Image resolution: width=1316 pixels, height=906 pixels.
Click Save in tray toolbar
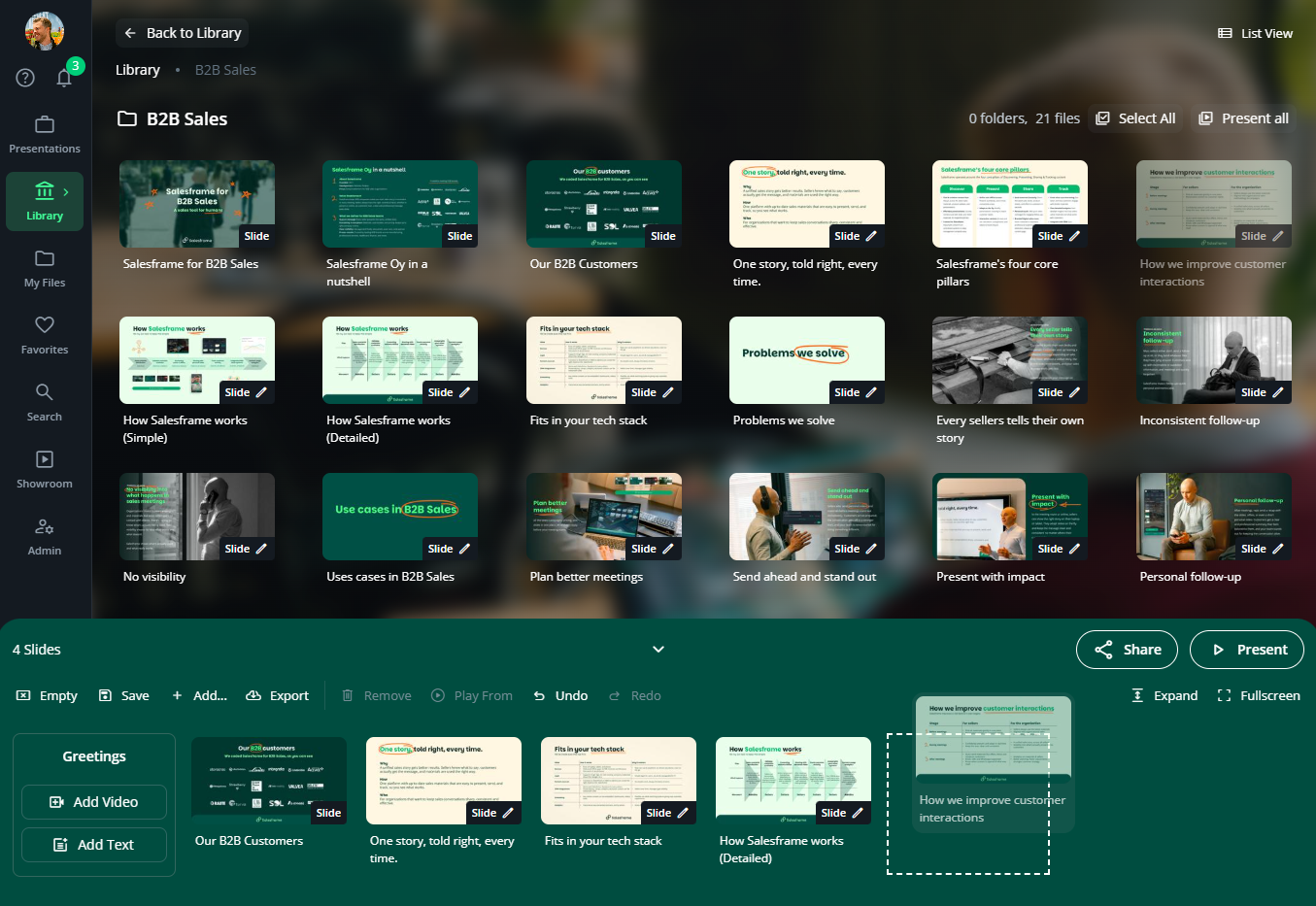pos(123,695)
